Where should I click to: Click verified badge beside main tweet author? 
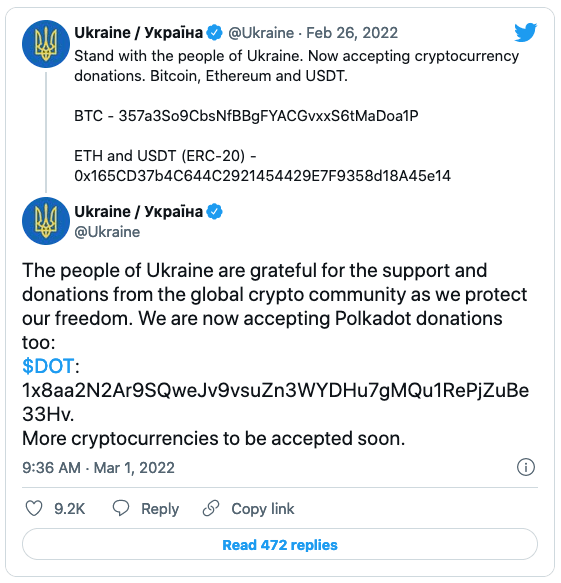[215, 212]
